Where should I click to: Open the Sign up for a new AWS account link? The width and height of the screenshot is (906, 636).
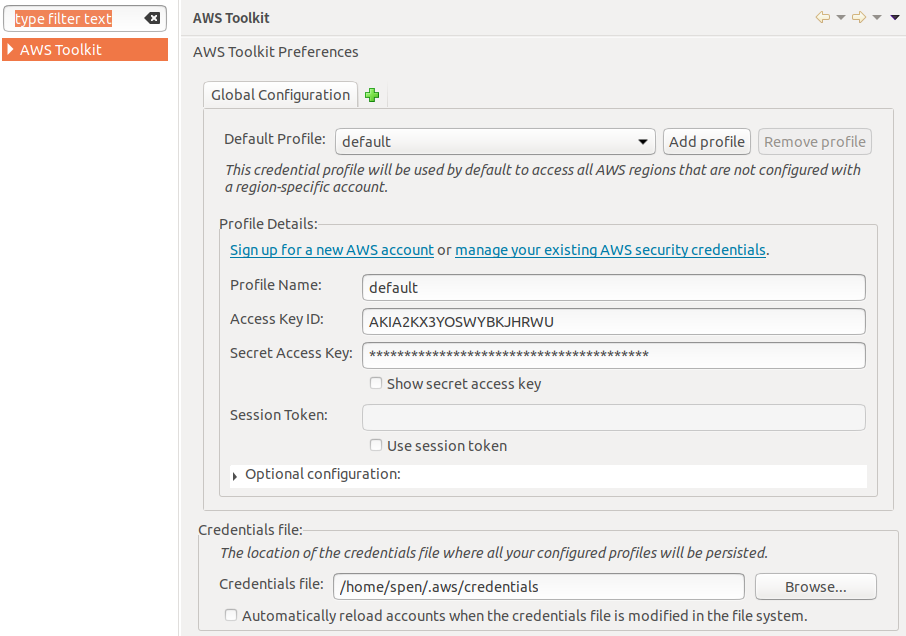[331, 250]
